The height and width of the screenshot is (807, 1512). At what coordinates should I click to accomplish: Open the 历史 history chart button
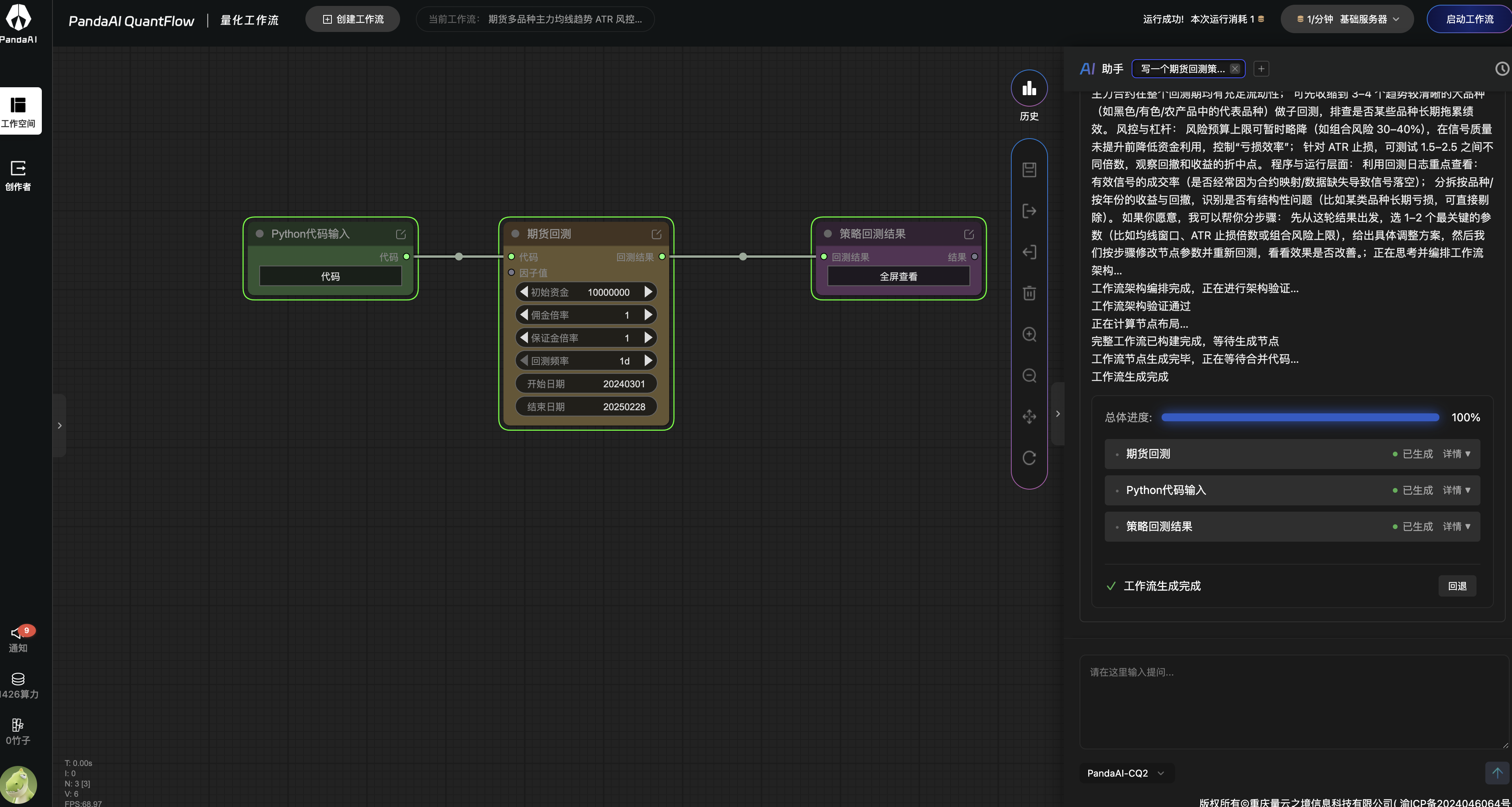point(1029,88)
